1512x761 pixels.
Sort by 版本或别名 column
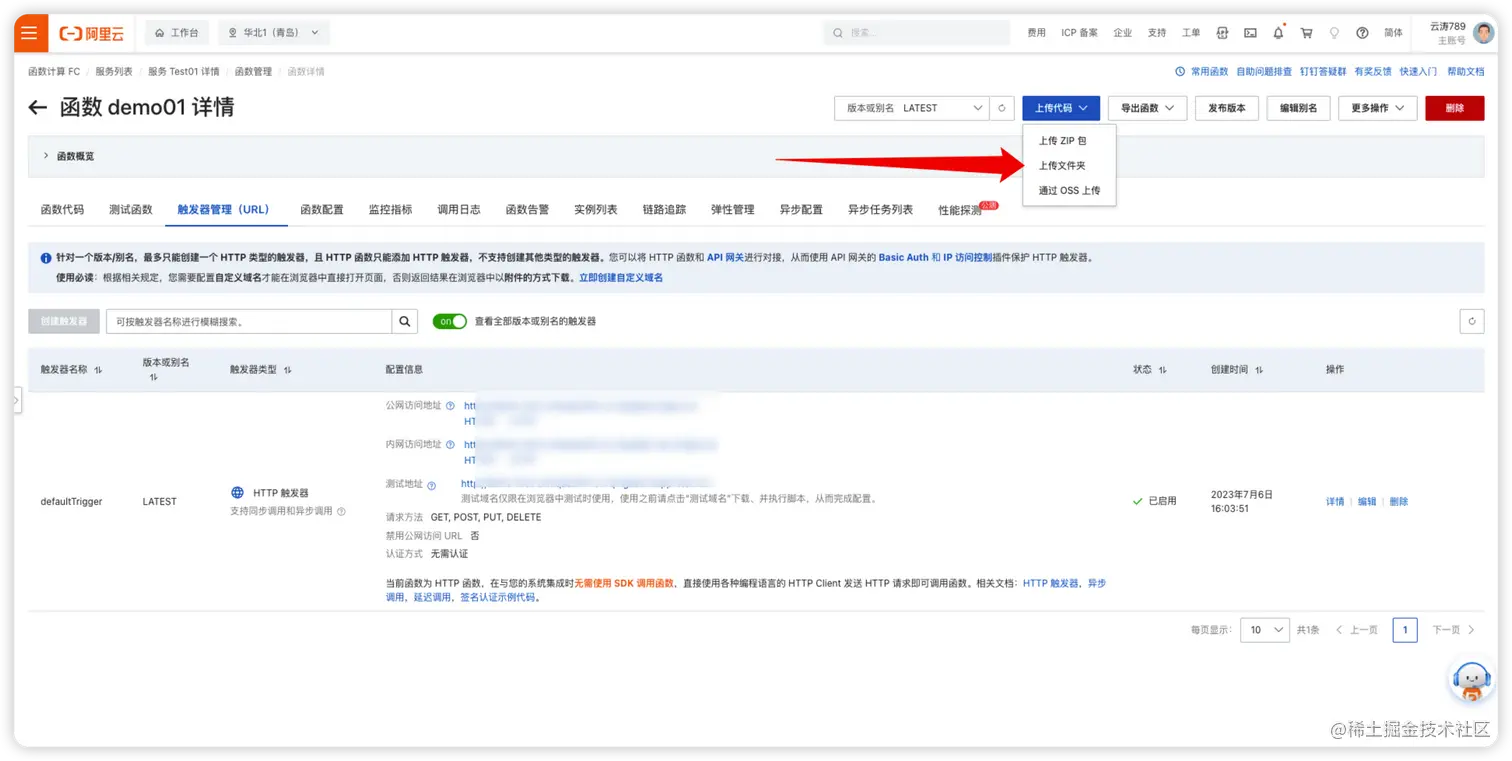coord(153,378)
